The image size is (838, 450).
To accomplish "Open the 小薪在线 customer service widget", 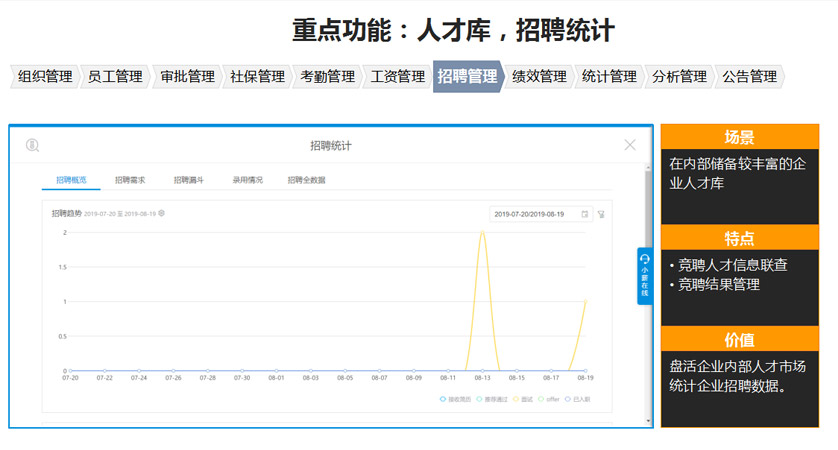I will point(645,276).
